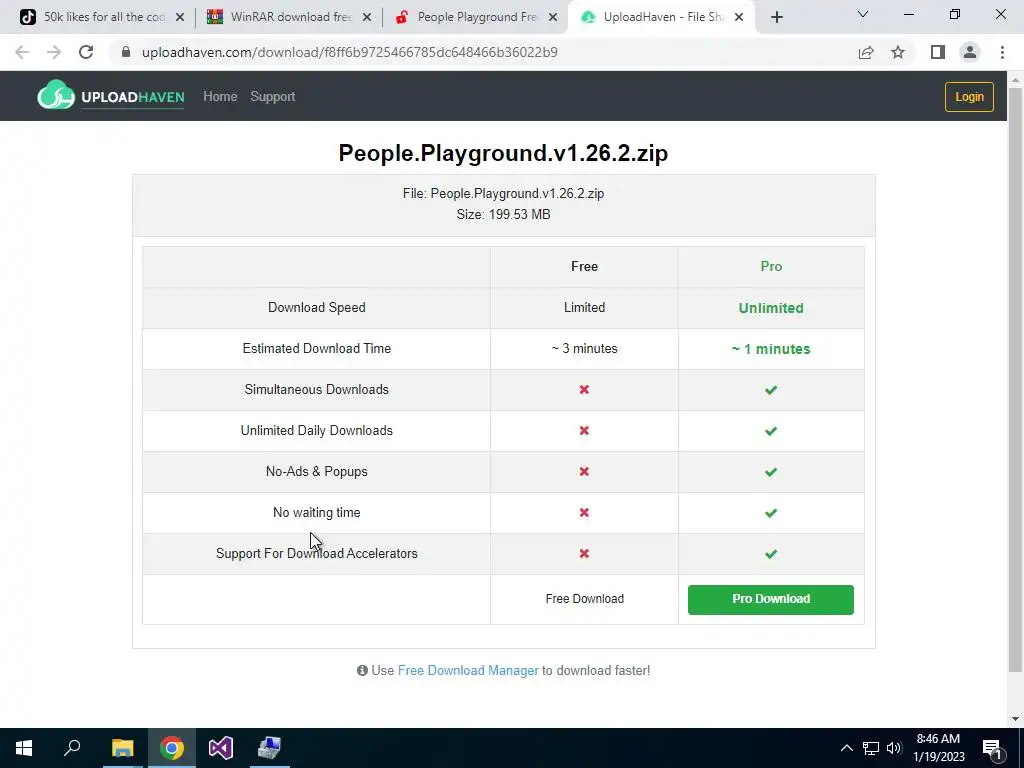
Task: Click green check in No-Ads & Popups row
Action: point(771,472)
